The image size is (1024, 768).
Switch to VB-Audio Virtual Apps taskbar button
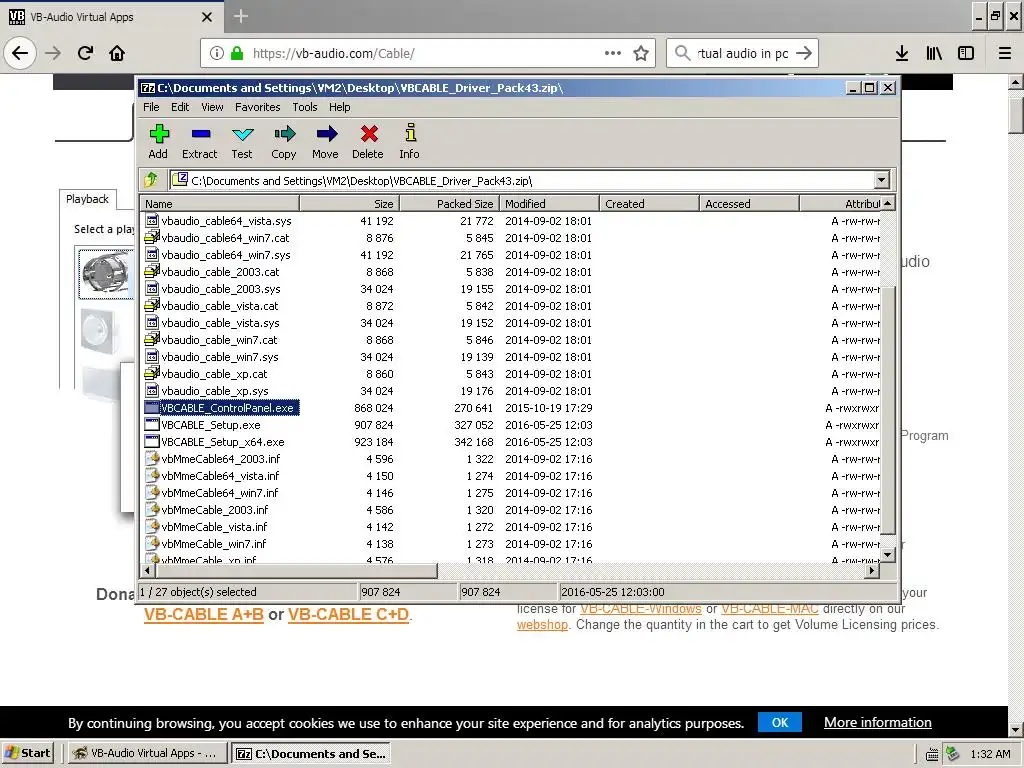point(148,753)
